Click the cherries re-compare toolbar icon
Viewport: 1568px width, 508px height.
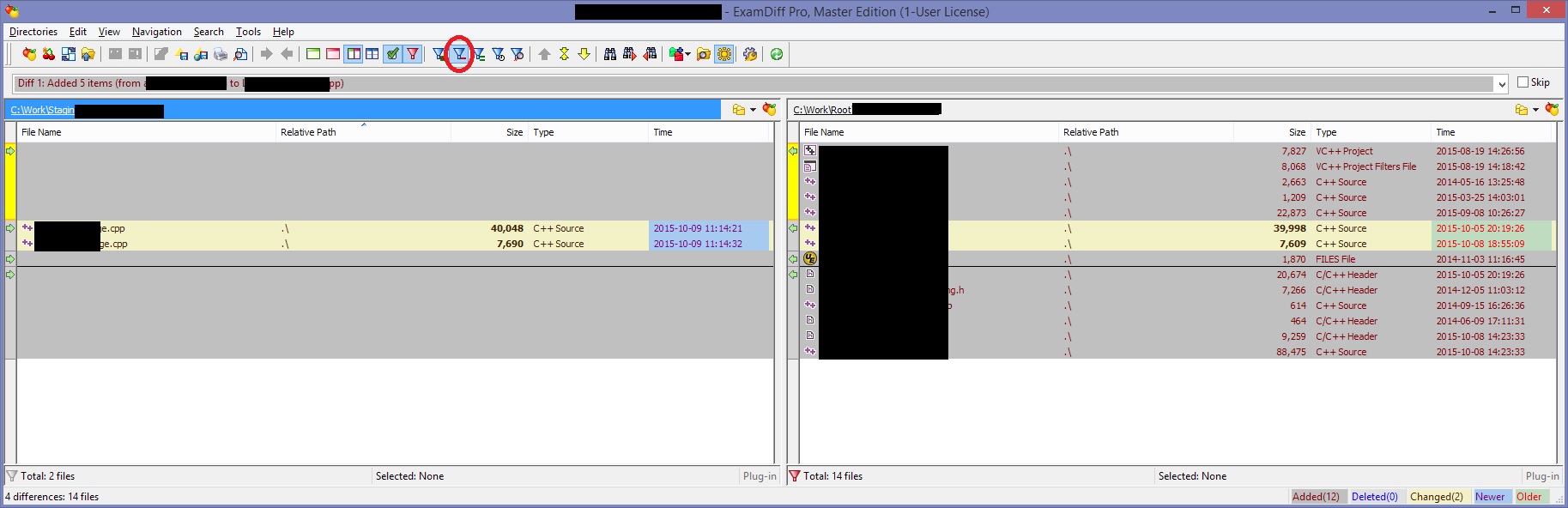point(49,54)
